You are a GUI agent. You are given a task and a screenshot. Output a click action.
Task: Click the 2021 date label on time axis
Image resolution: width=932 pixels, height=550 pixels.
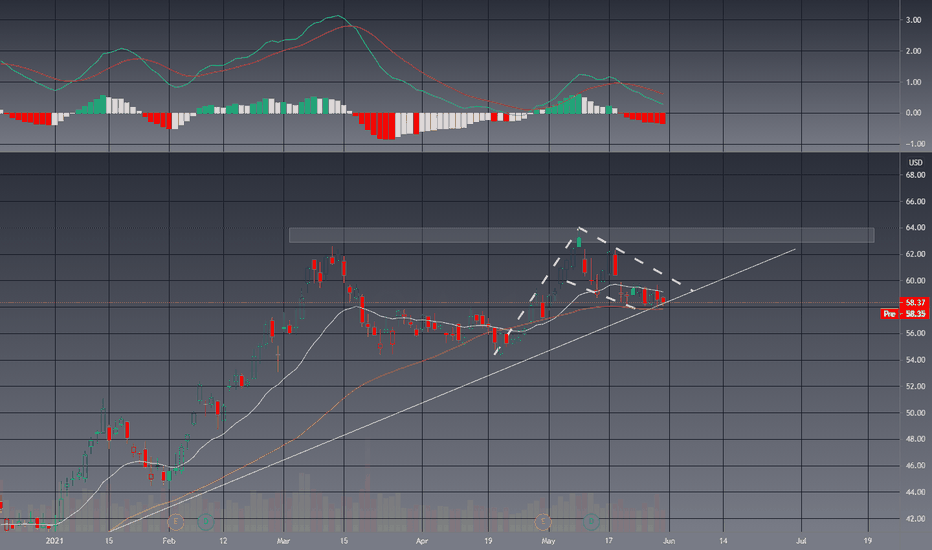[54, 540]
